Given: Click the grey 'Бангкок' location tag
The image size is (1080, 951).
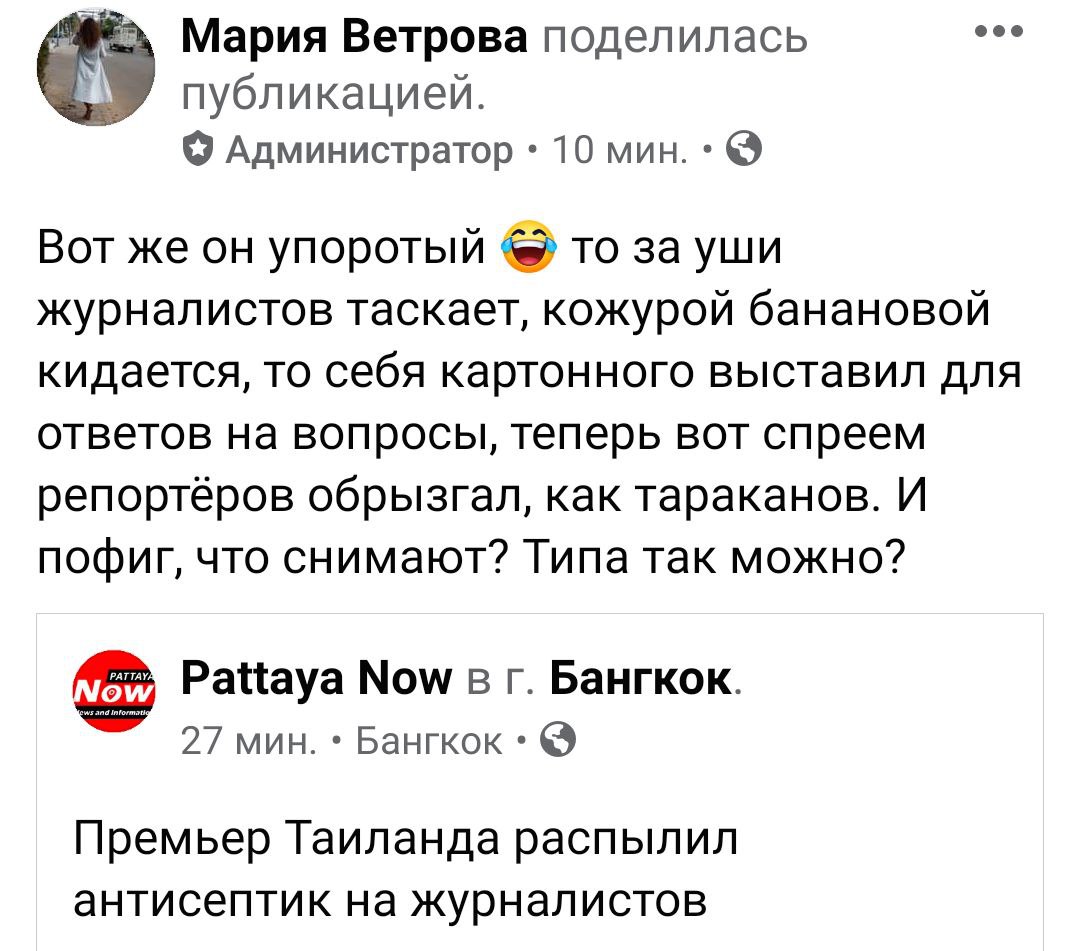Looking at the screenshot, I should (x=430, y=740).
